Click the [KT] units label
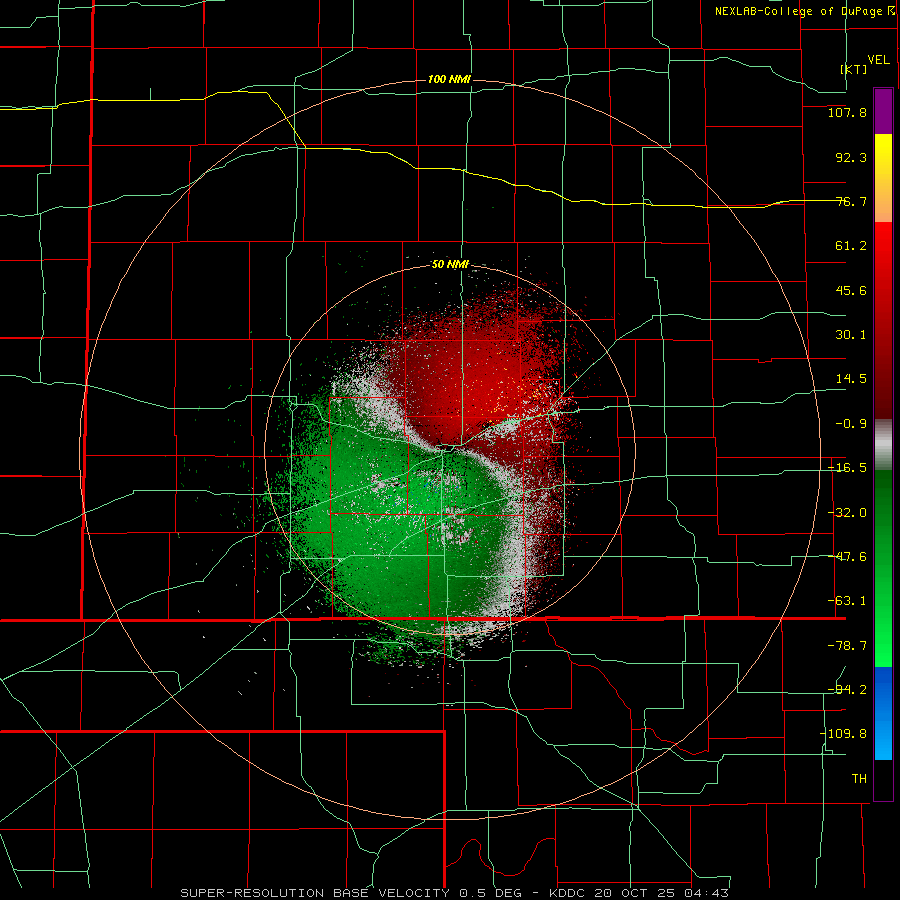 point(854,69)
